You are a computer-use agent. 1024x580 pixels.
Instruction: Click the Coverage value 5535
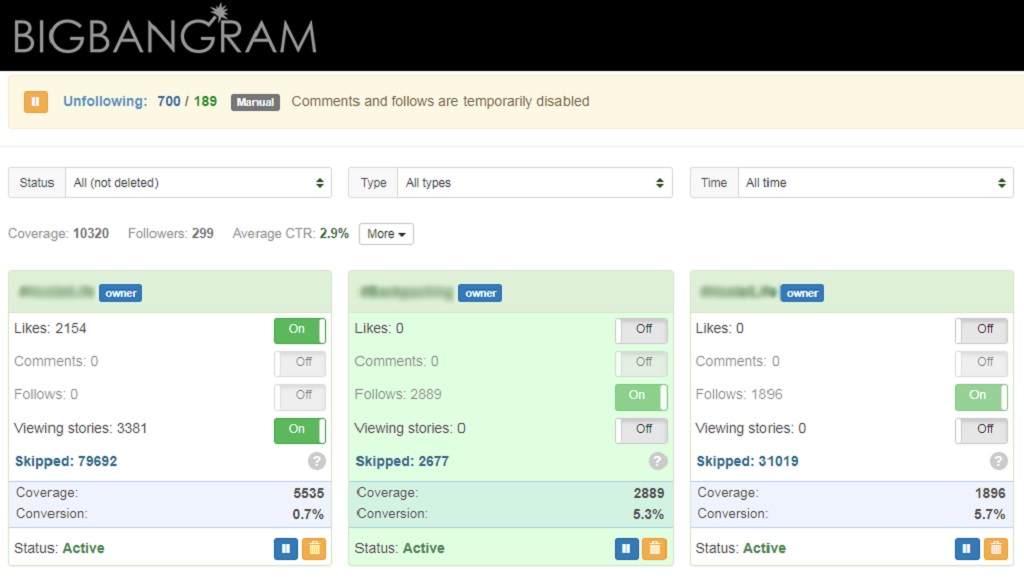[308, 493]
